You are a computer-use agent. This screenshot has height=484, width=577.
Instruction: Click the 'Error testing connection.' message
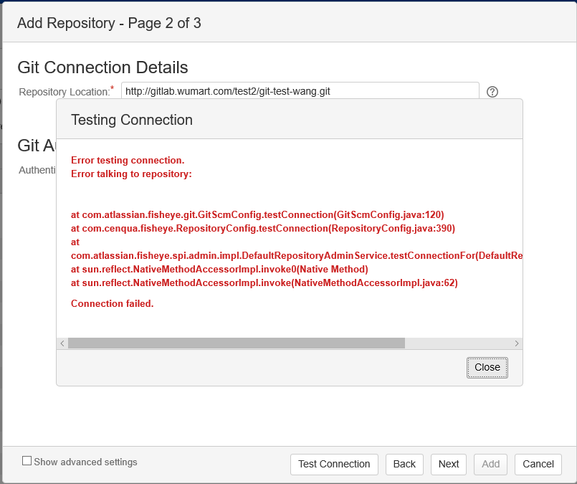point(128,160)
